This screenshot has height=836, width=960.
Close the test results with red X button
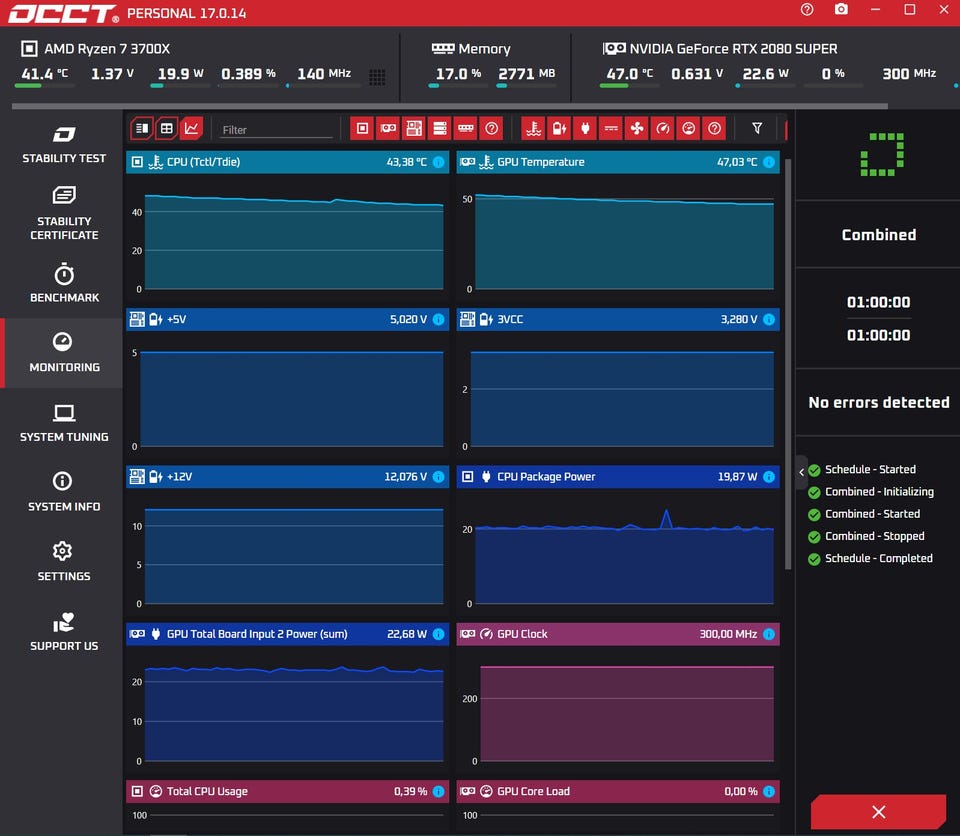pyautogui.click(x=879, y=812)
